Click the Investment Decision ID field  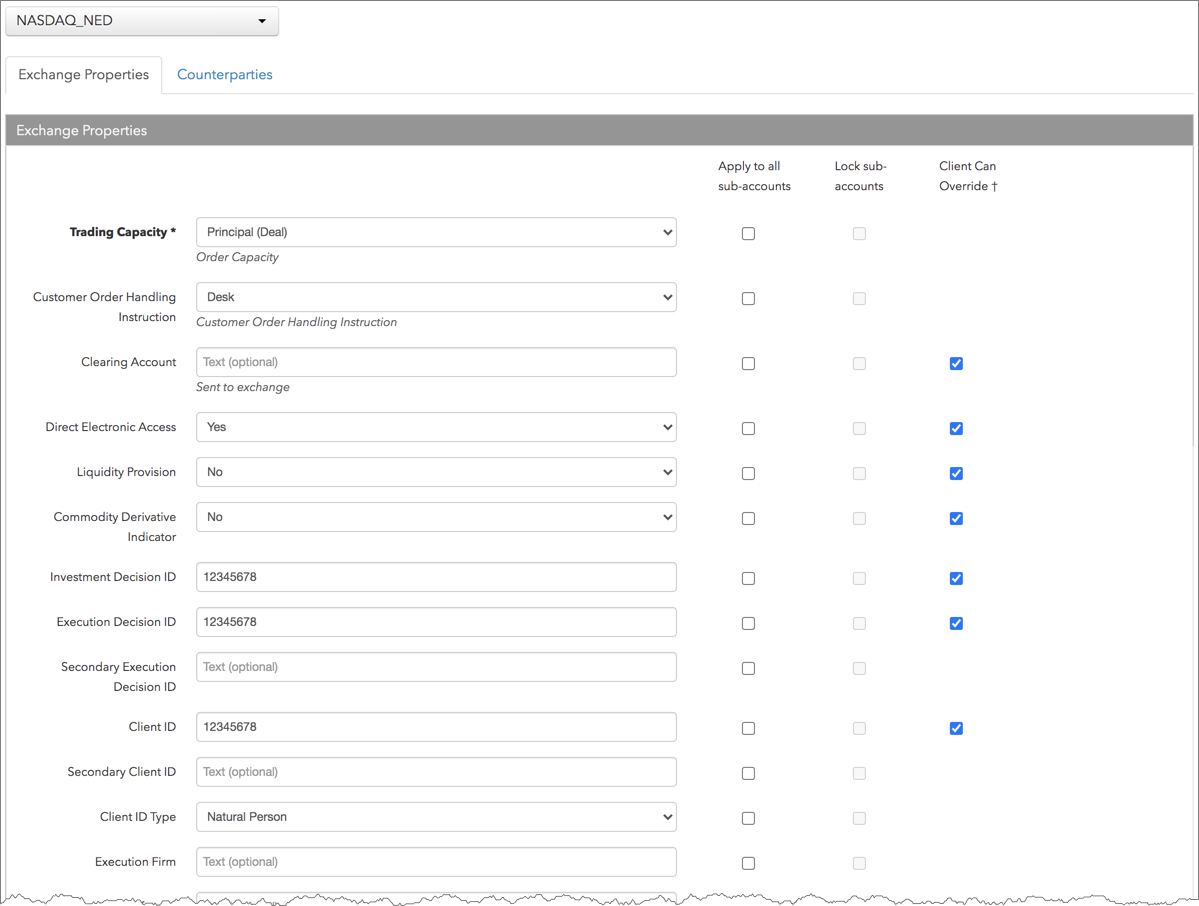(x=436, y=577)
